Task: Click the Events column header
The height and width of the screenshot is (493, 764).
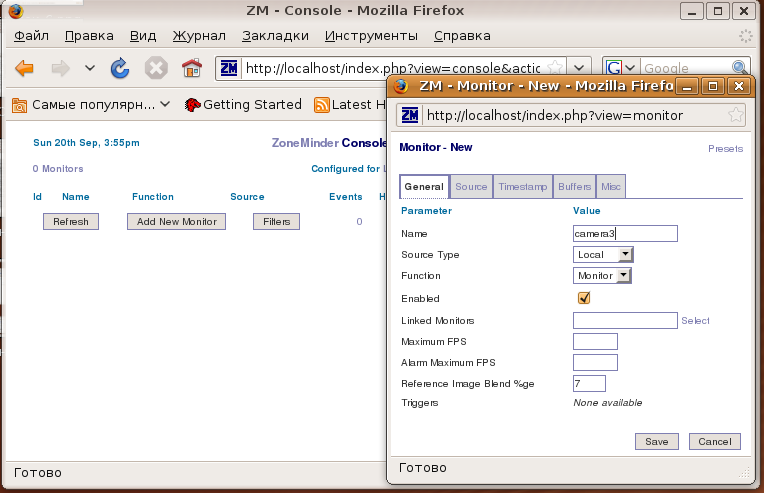Action: (345, 197)
